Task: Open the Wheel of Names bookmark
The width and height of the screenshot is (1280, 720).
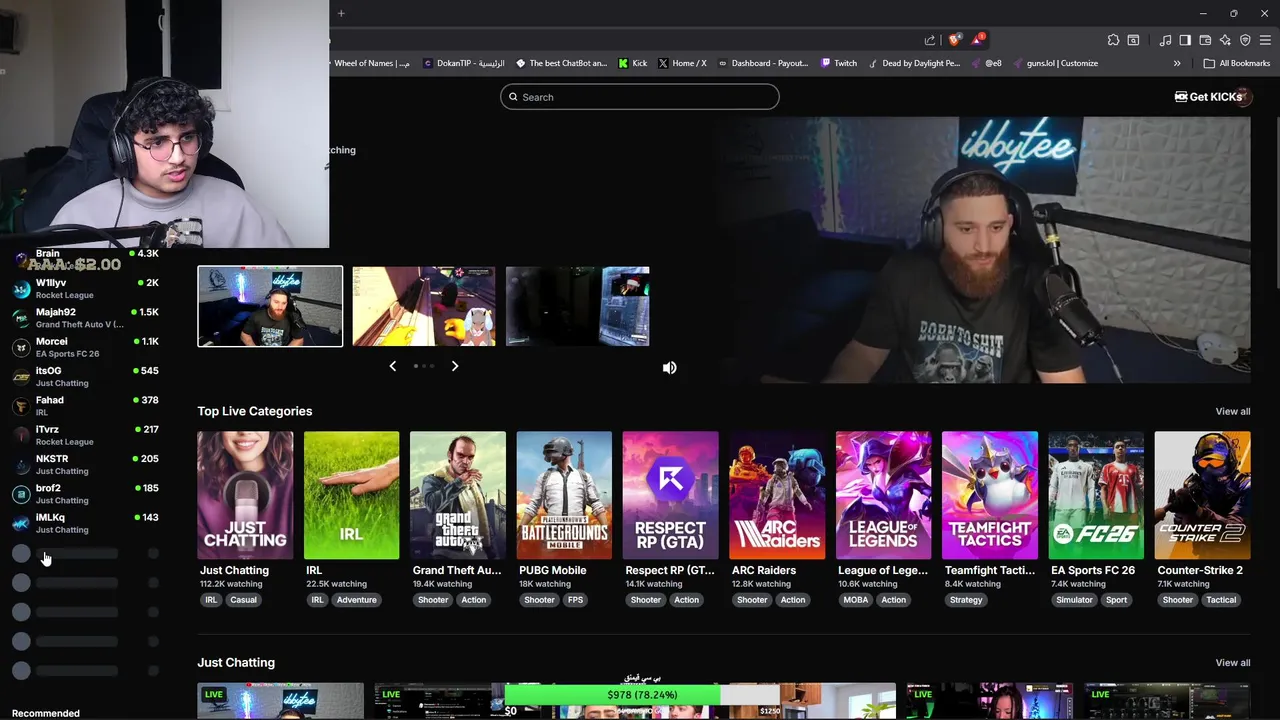Action: 370,63
